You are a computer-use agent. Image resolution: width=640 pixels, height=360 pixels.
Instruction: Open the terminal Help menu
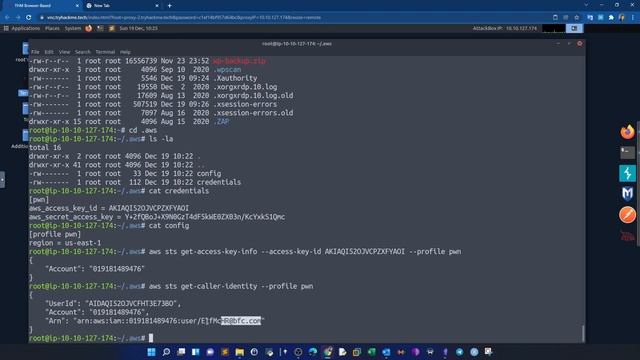tap(125, 52)
